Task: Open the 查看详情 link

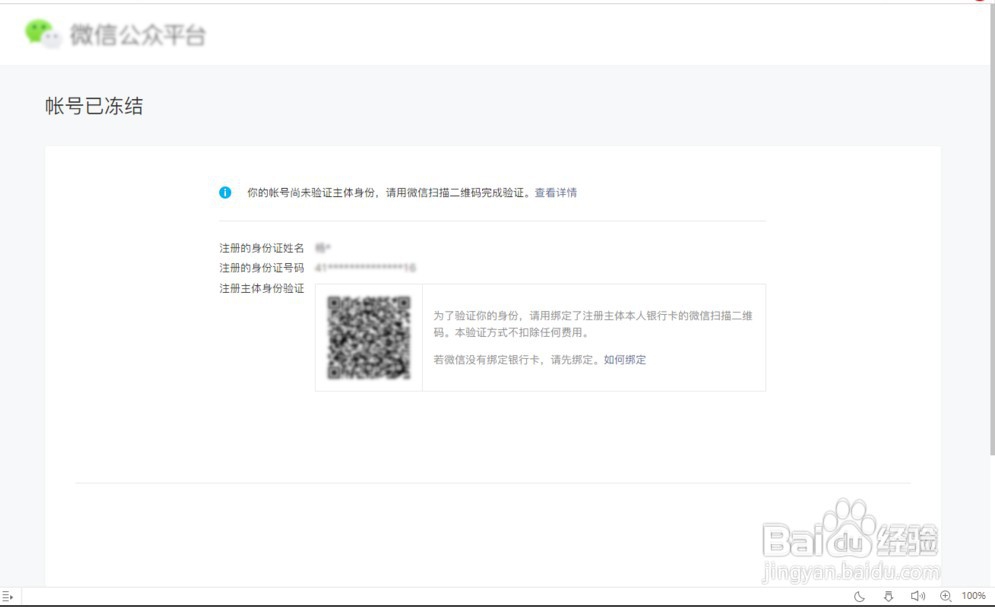Action: pyautogui.click(x=556, y=192)
